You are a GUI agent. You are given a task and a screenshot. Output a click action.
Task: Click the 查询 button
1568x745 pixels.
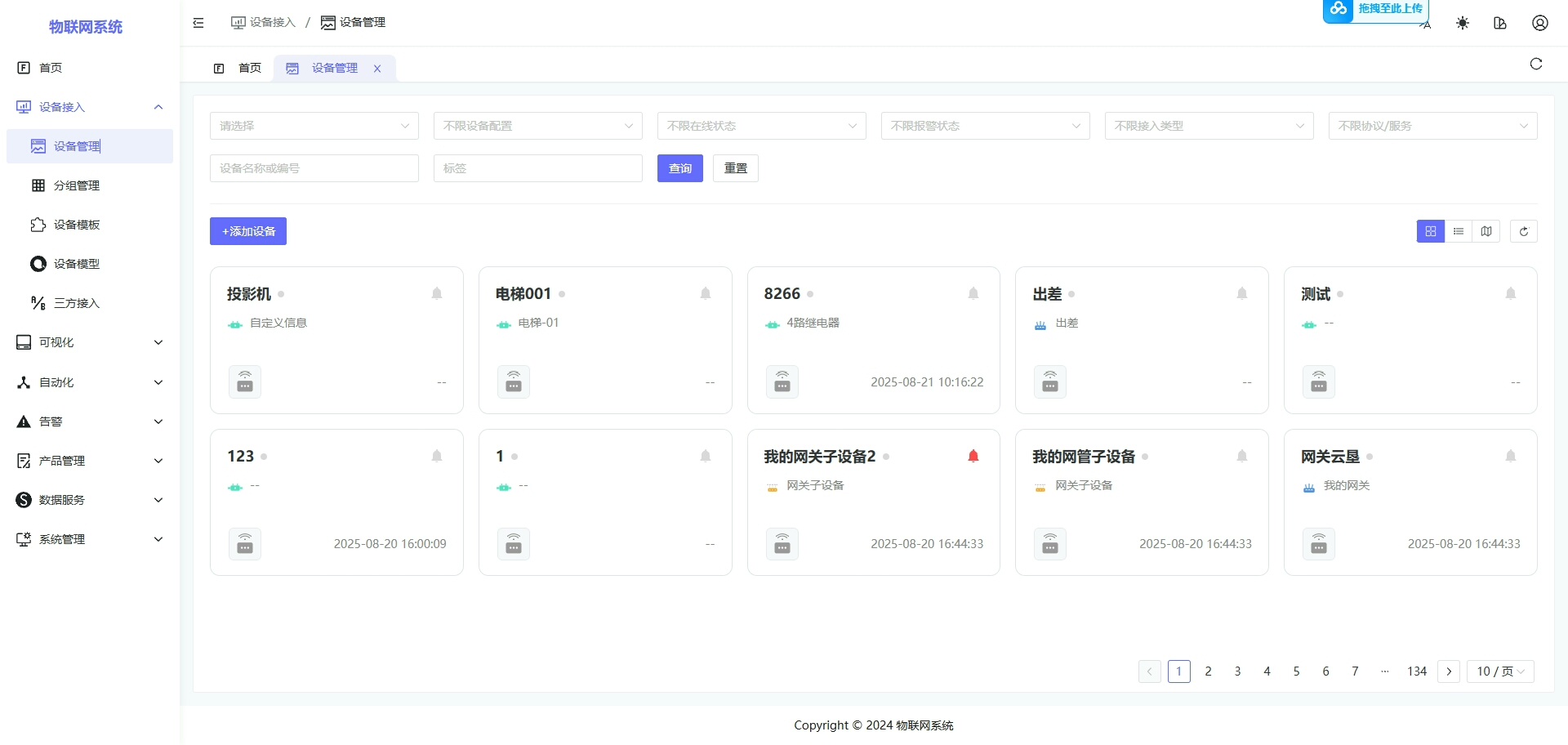click(679, 168)
